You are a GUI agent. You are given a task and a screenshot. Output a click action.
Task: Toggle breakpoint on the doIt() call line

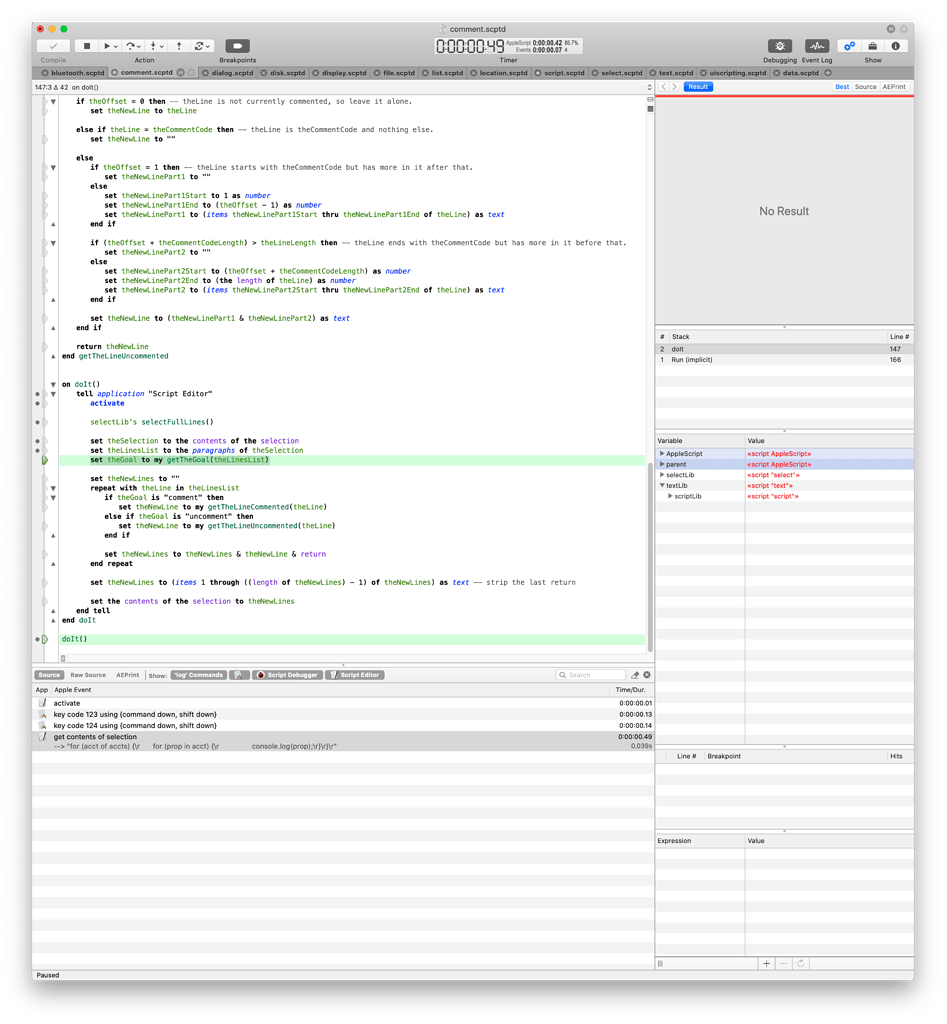[37, 639]
